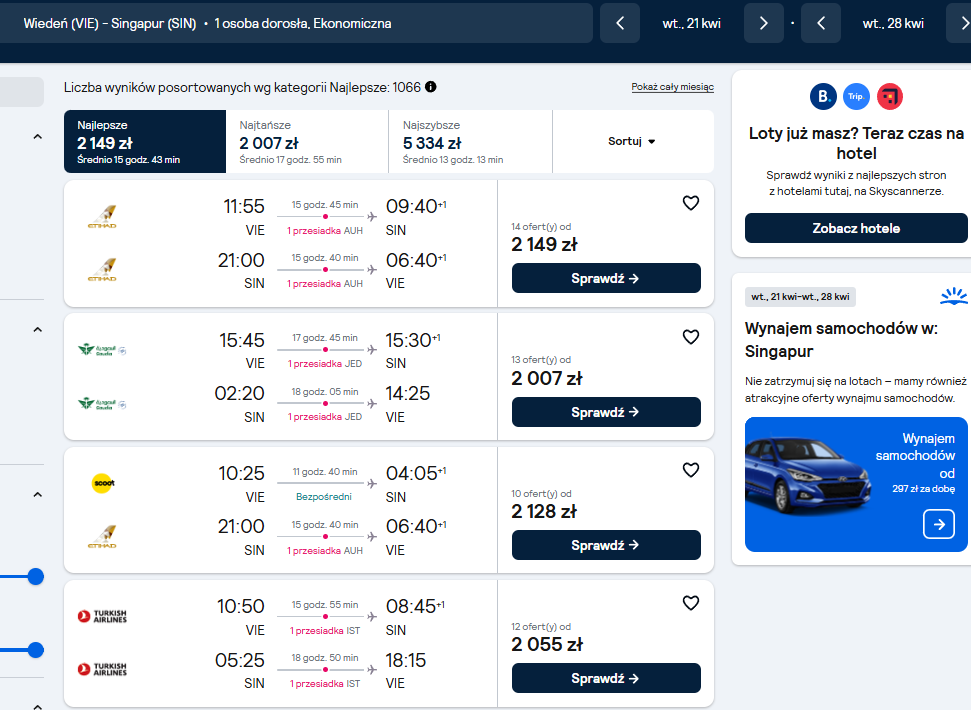
Task: Click the 11 godz. 40 min duration text
Action: pyautogui.click(x=325, y=472)
